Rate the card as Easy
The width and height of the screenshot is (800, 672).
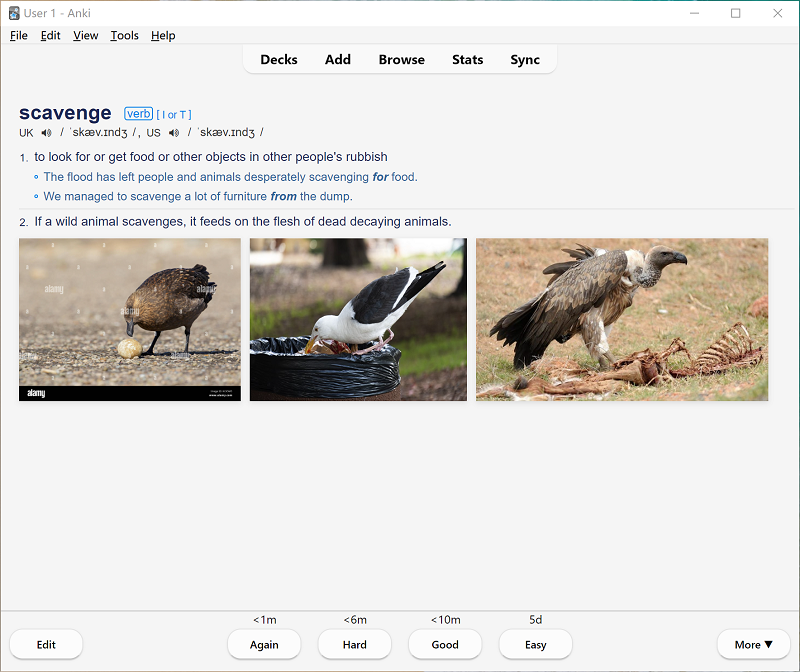click(x=536, y=645)
